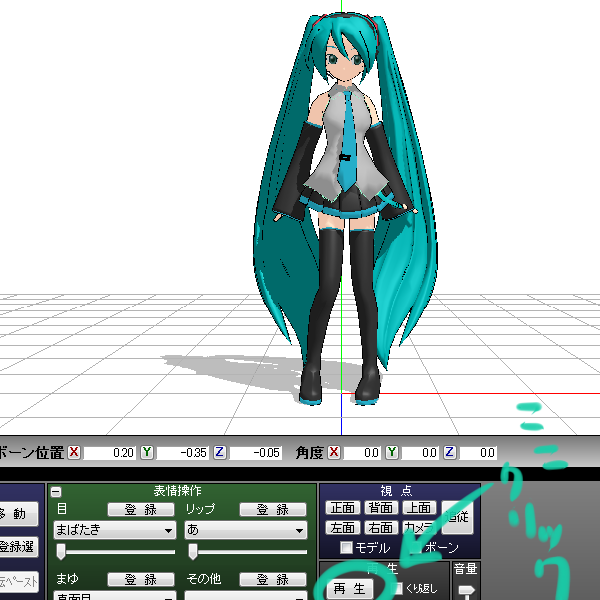Click 登録 button for まゆ expression

click(x=141, y=579)
